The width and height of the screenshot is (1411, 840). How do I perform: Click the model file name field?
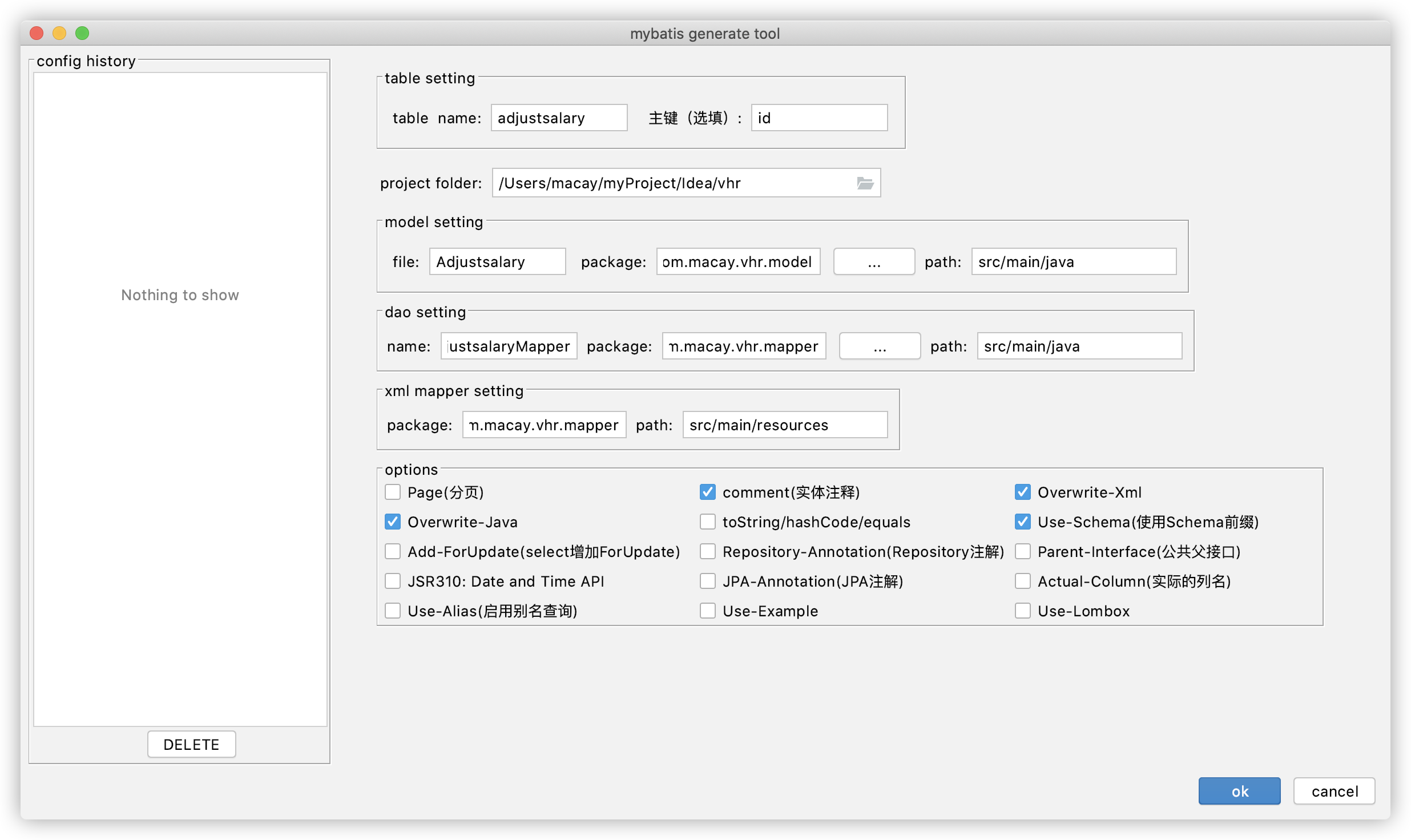tap(497, 262)
